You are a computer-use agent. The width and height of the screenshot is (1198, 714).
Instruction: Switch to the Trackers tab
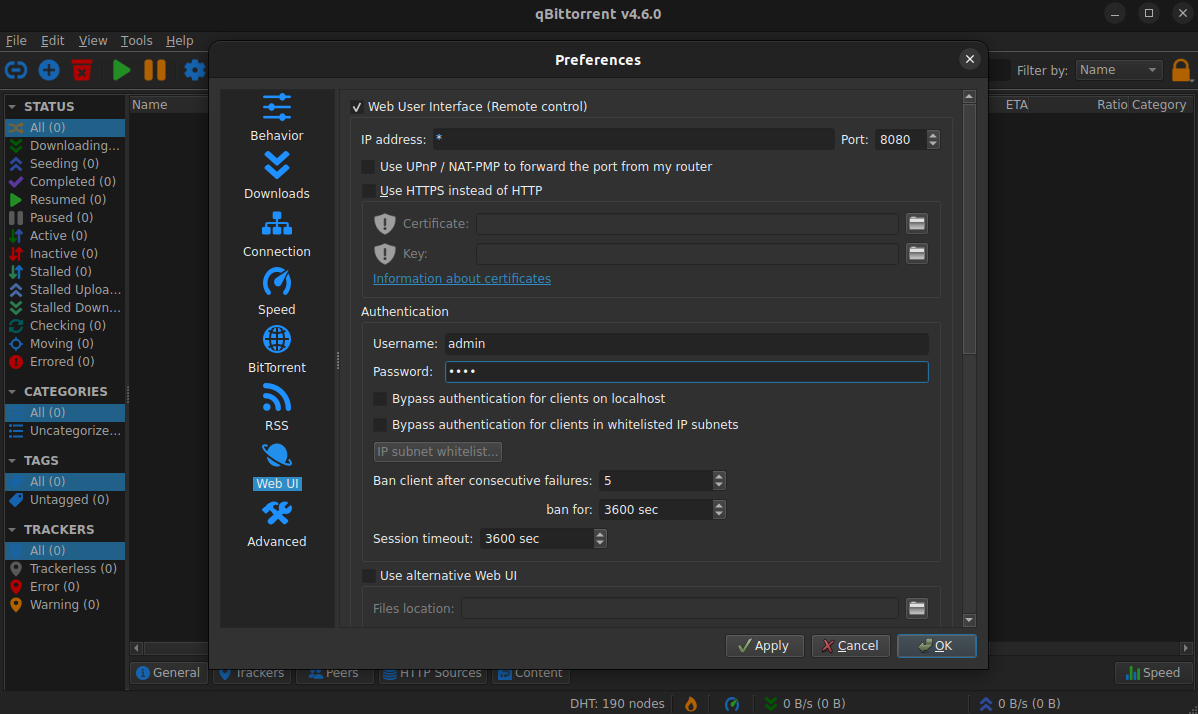pos(251,672)
